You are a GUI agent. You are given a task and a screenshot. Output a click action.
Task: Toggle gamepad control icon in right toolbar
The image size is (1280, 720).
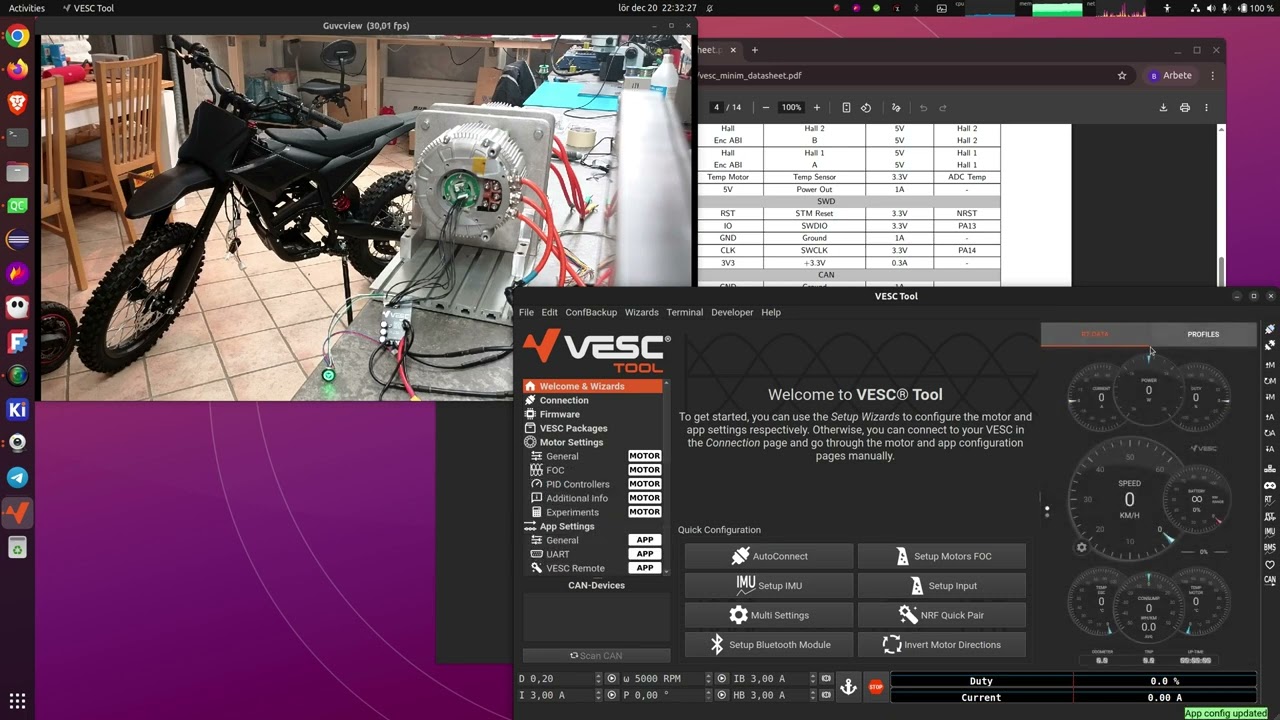point(1270,485)
